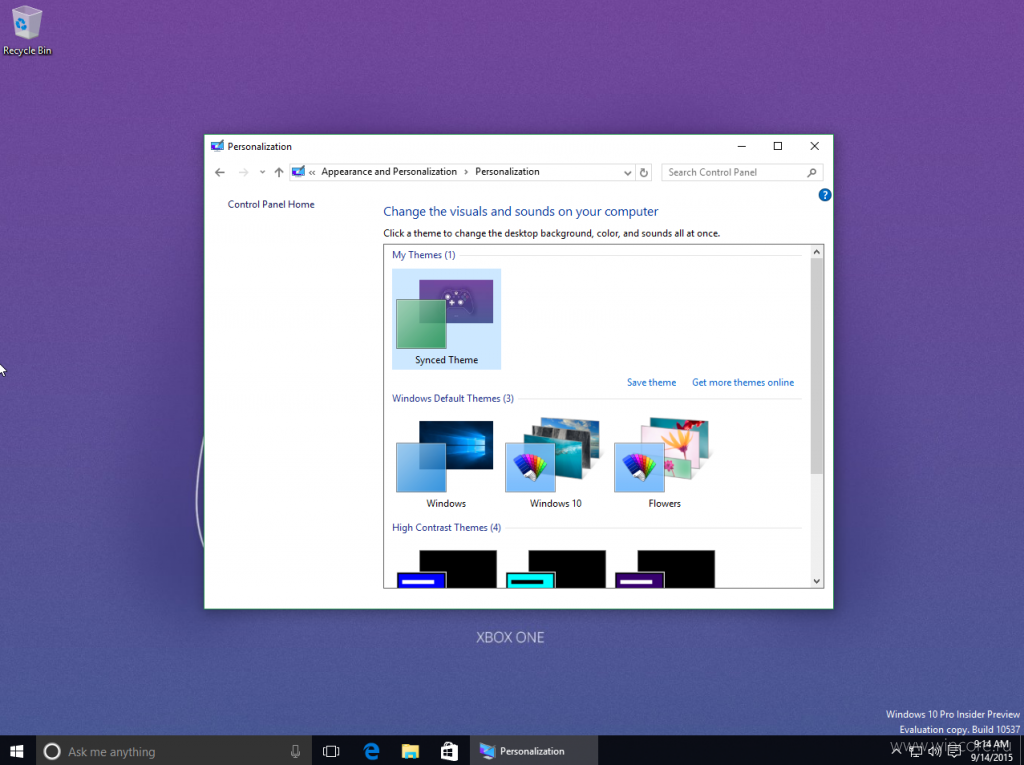This screenshot has height=765, width=1024.
Task: Click the Cortana microphone icon
Action: pyautogui.click(x=295, y=751)
